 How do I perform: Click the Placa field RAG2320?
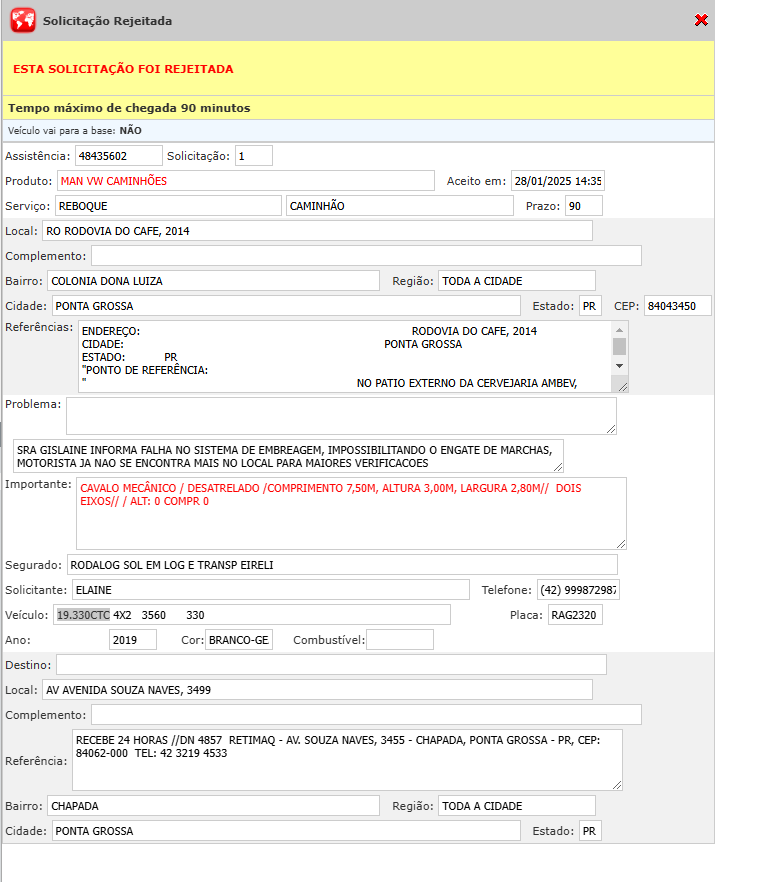click(x=575, y=615)
